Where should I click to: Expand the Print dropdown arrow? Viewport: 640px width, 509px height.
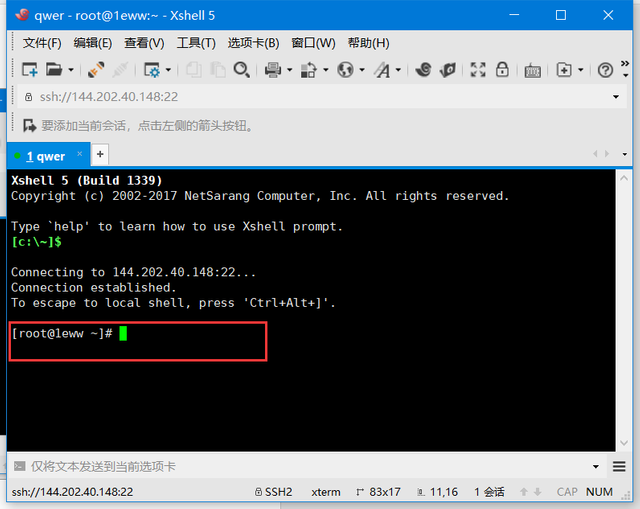[290, 70]
